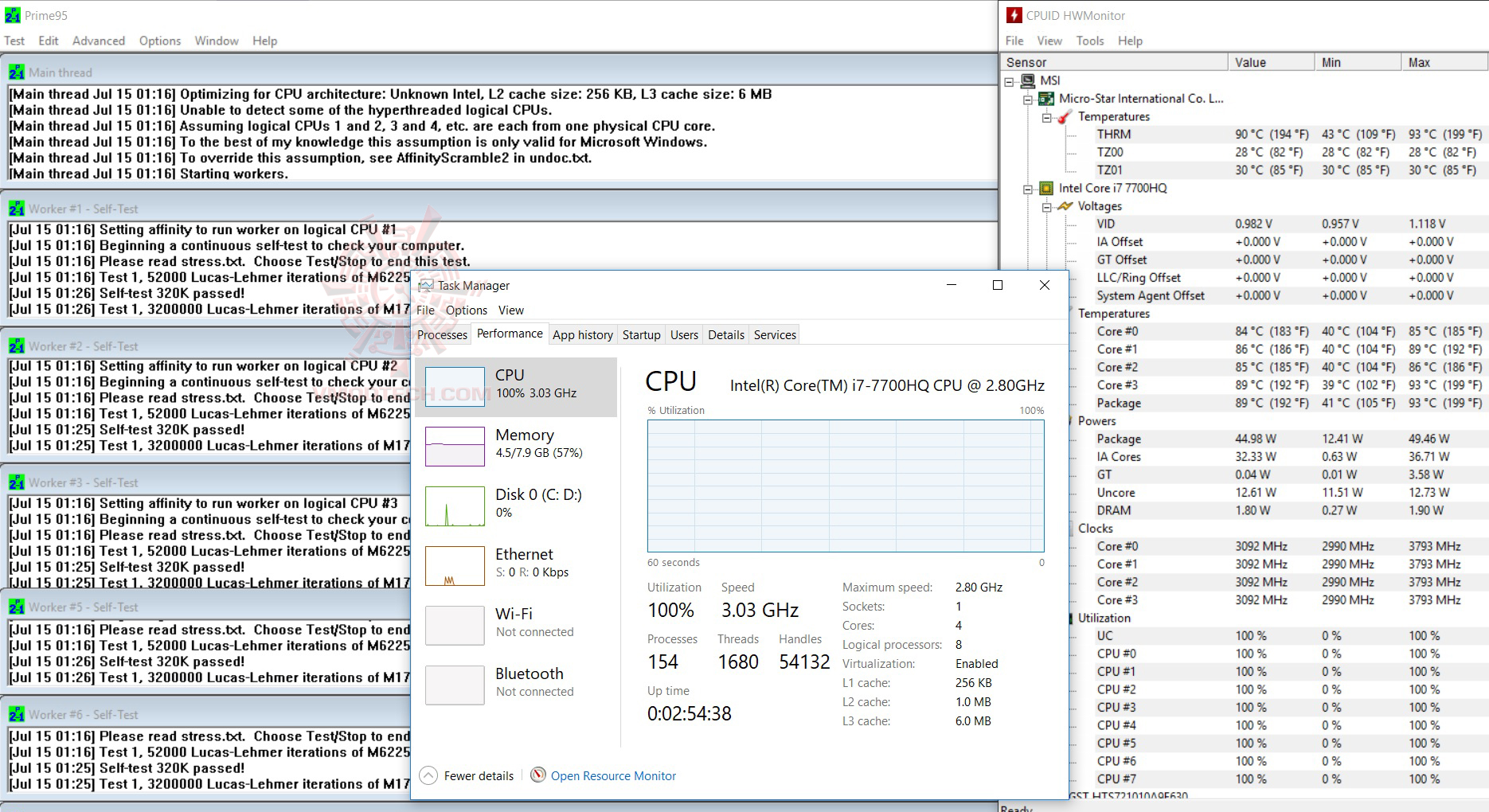Collapse the MSI root node in HWMonitor
1489x812 pixels.
pyautogui.click(x=1010, y=81)
